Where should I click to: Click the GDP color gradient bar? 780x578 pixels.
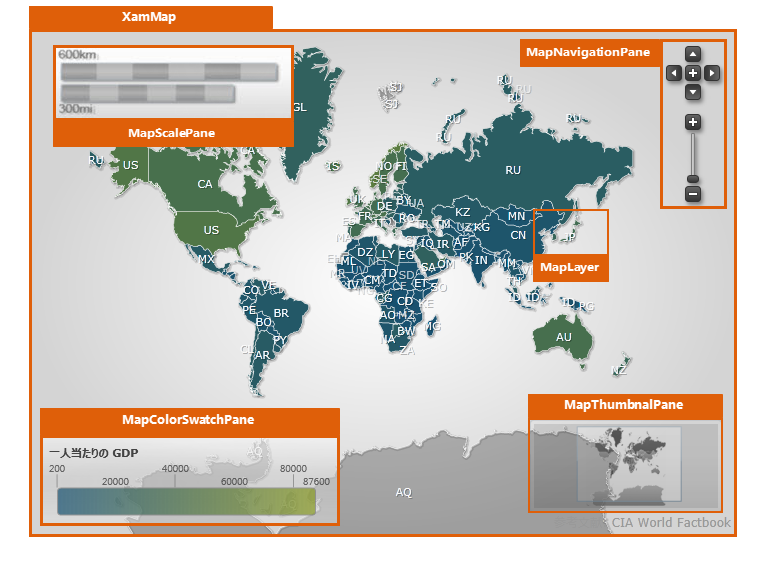187,501
